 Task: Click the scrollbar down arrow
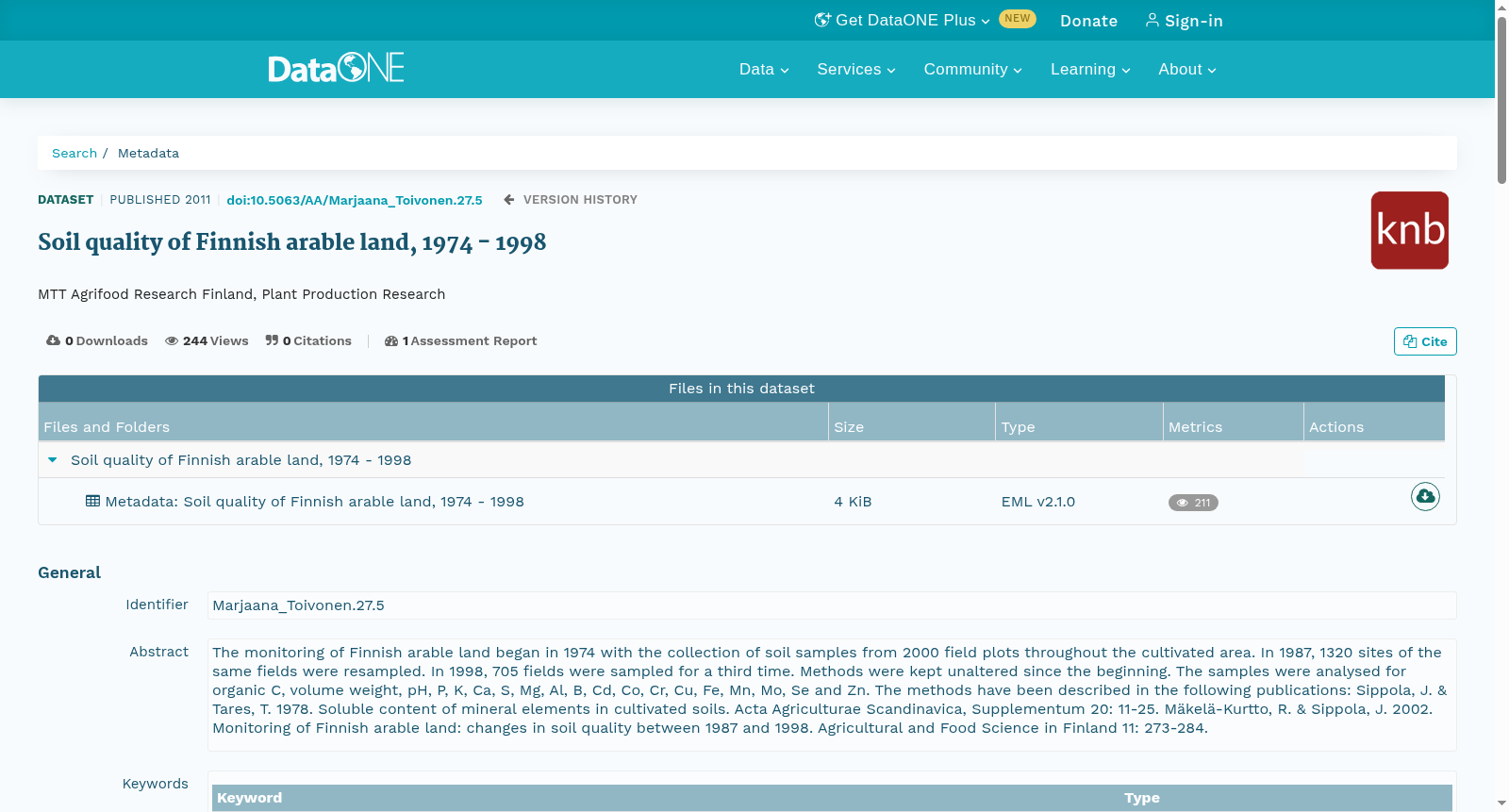(x=1501, y=804)
